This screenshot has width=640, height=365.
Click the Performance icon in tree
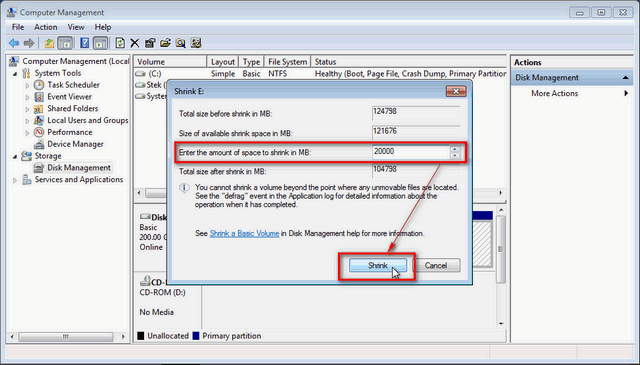point(39,132)
